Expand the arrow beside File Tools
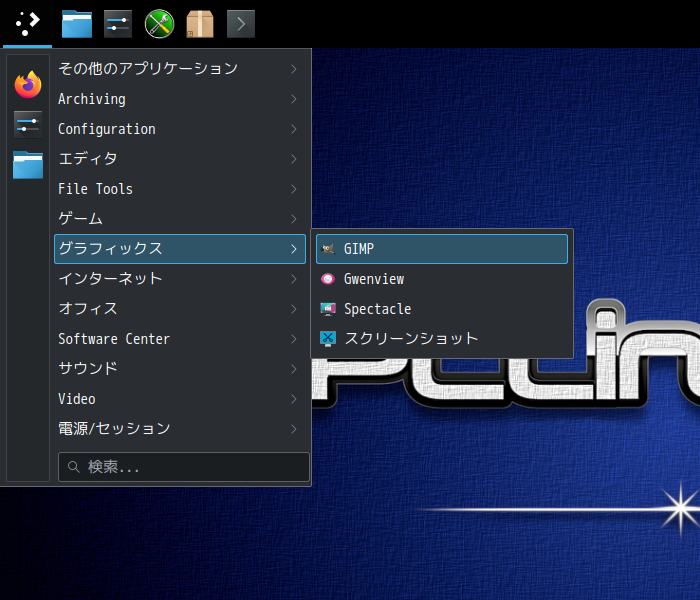This screenshot has height=600, width=700. (x=294, y=189)
